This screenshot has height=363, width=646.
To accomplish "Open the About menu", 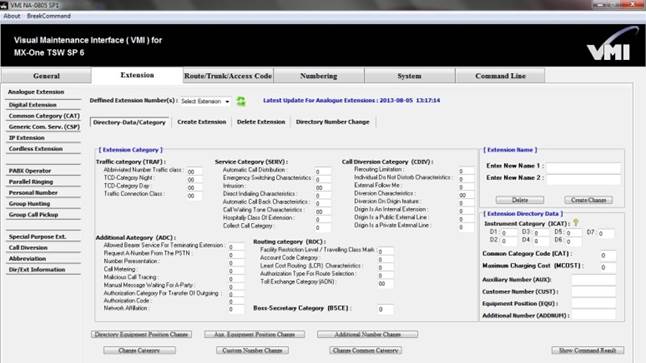I will 12,16.
